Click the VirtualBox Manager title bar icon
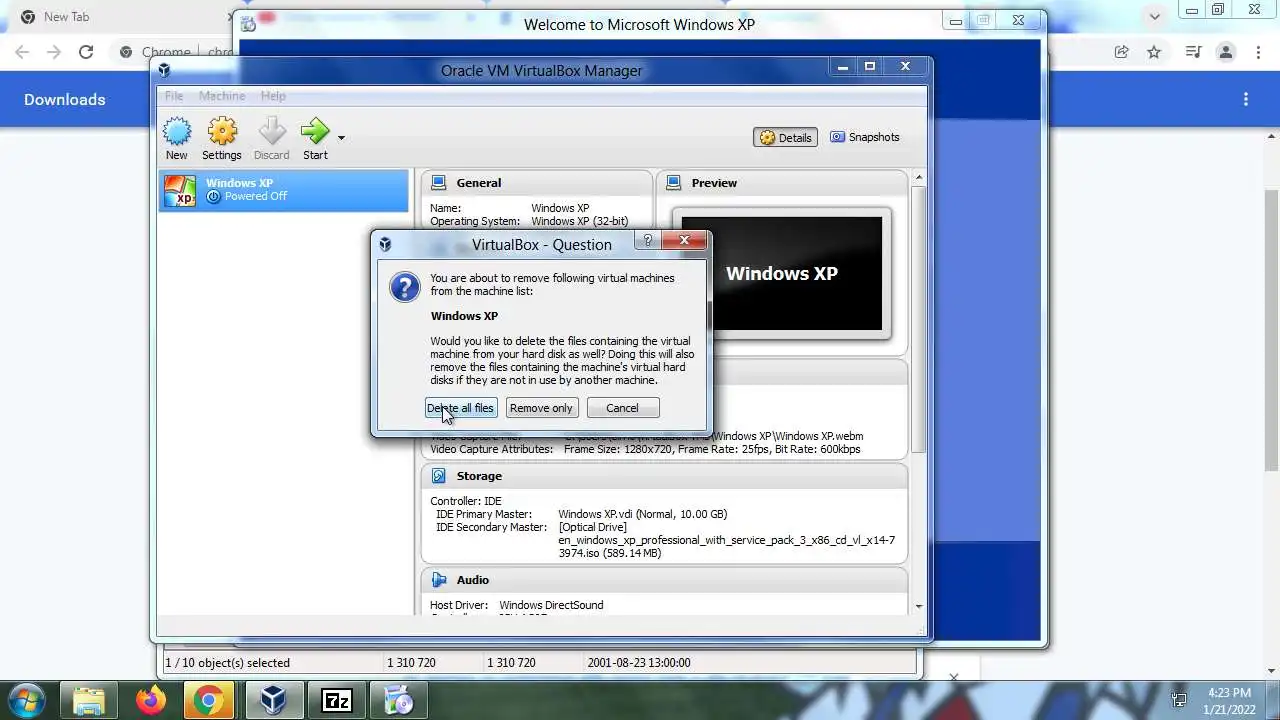 pos(164,70)
